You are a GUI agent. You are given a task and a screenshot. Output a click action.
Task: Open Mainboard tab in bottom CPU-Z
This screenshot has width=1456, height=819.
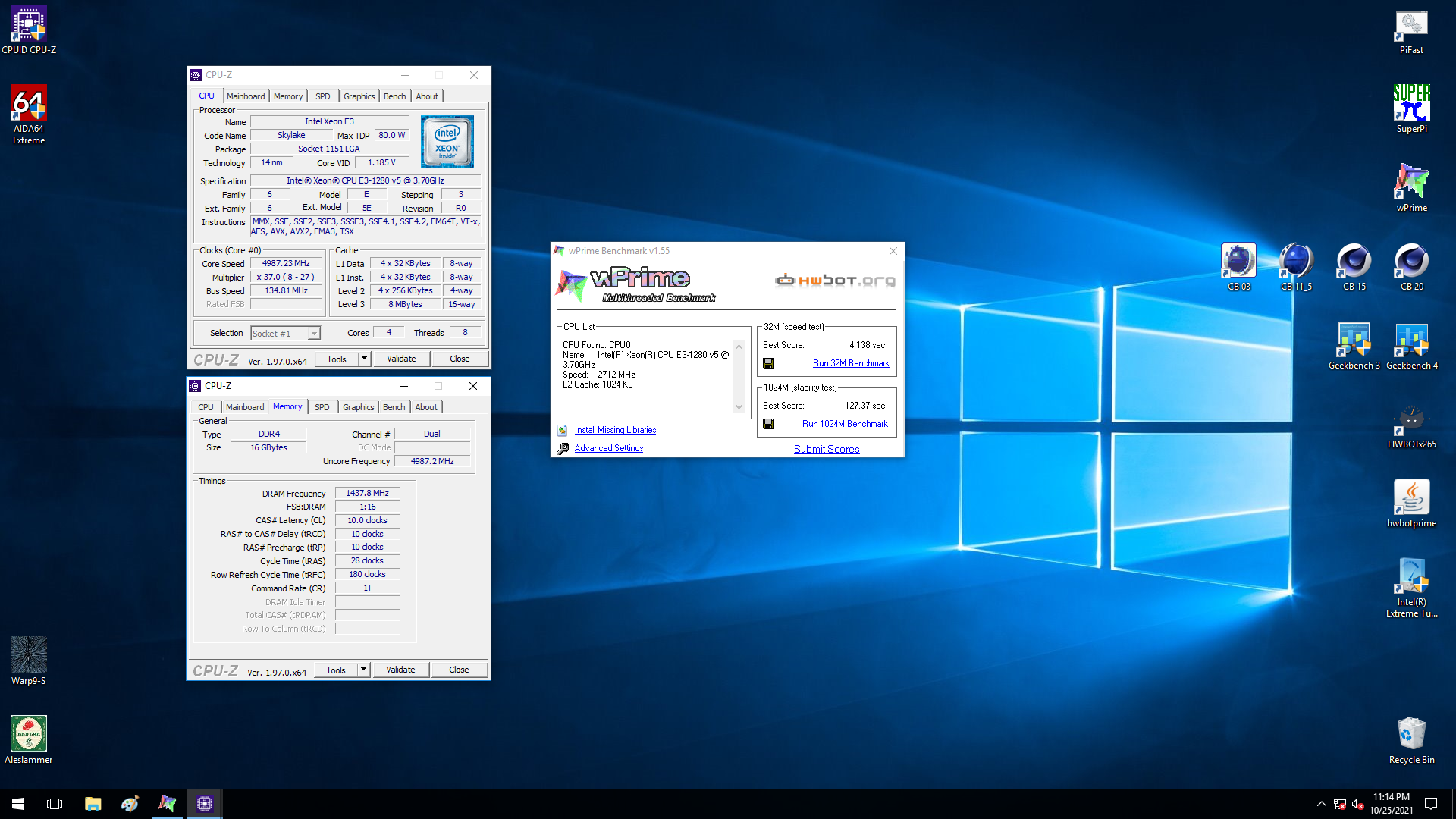tap(245, 407)
